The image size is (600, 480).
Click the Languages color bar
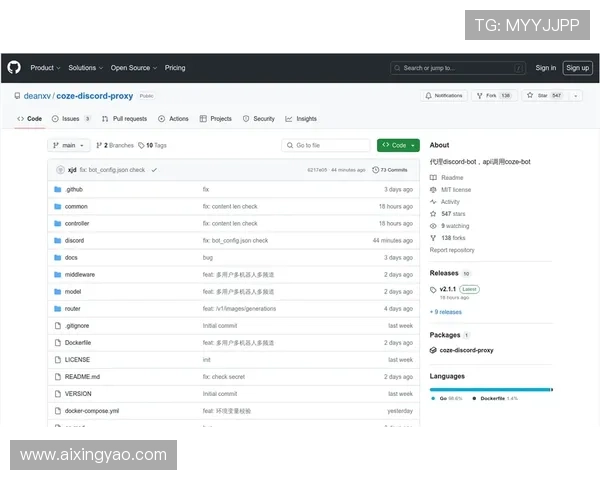pyautogui.click(x=490, y=389)
